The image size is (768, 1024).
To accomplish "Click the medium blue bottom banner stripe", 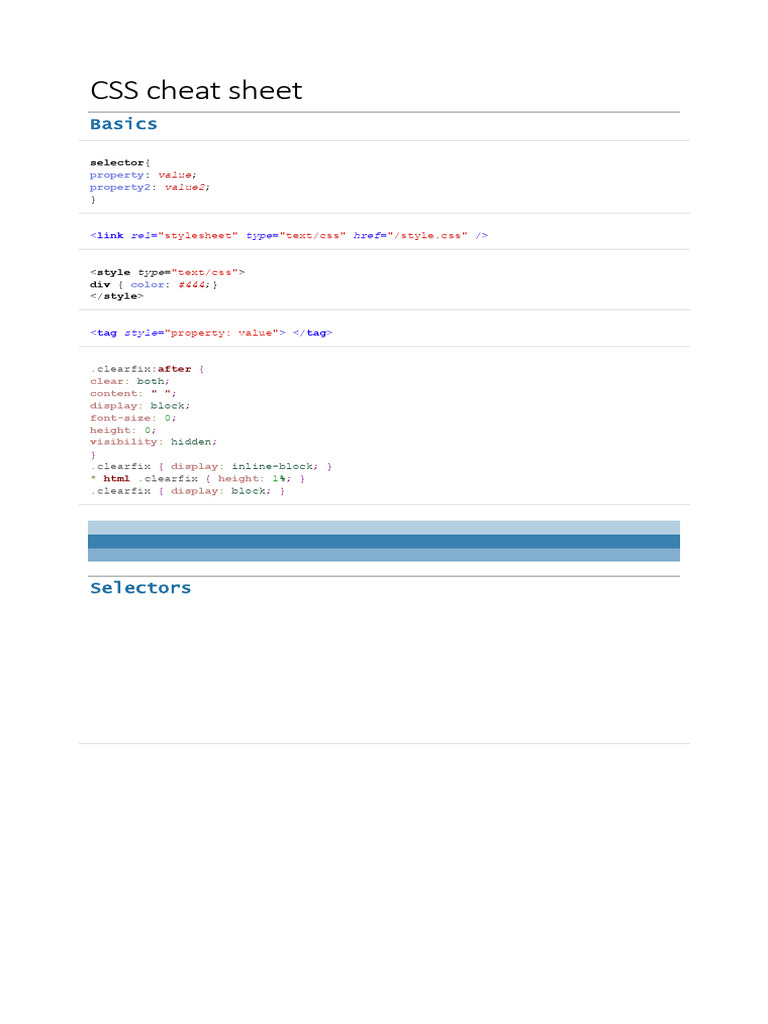I will click(384, 555).
